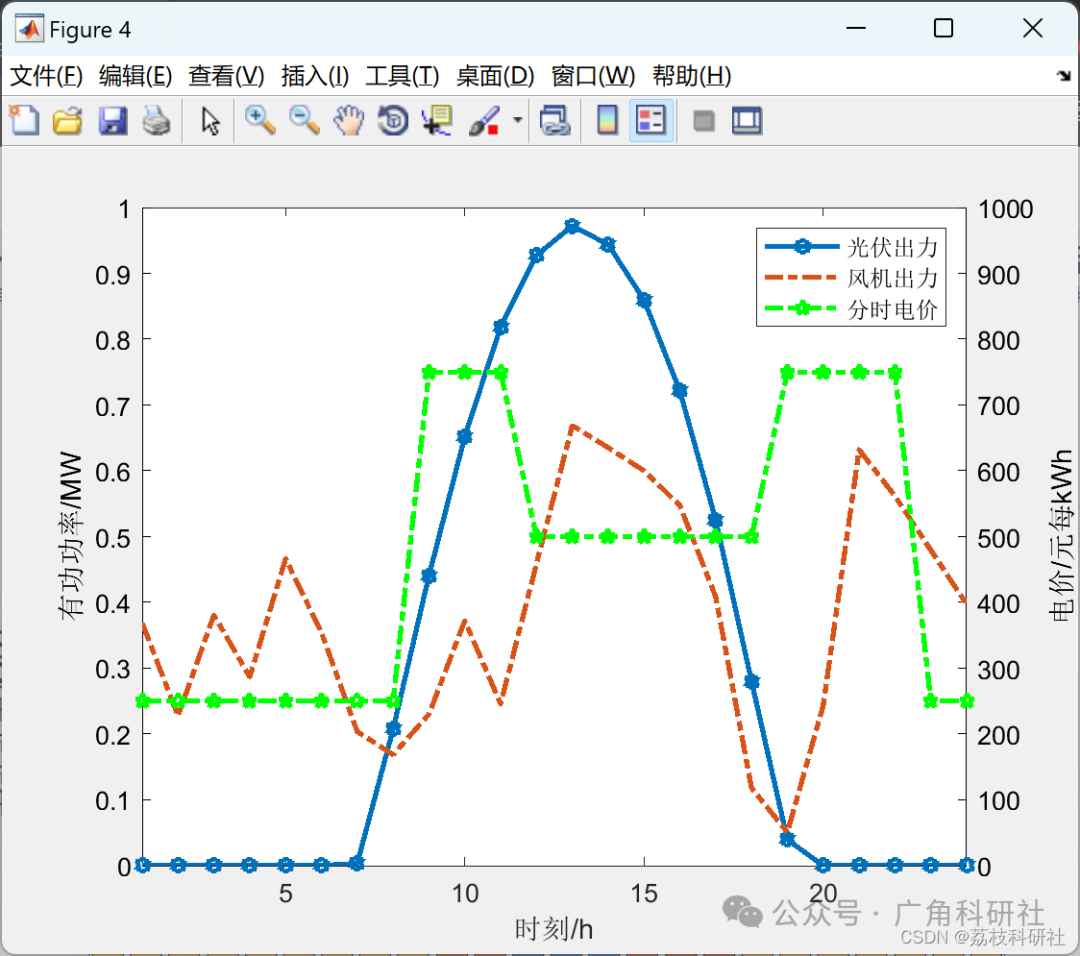The image size is (1080, 956).
Task: Open the 插入(I) menu
Action: click(x=315, y=76)
